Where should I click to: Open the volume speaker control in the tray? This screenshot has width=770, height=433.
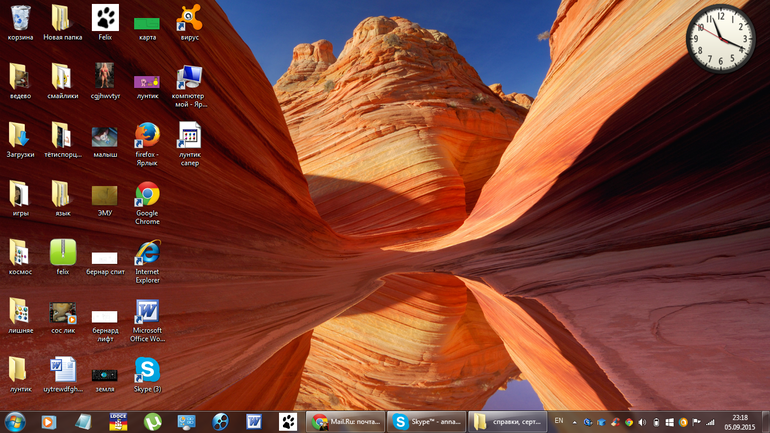[x=642, y=422]
